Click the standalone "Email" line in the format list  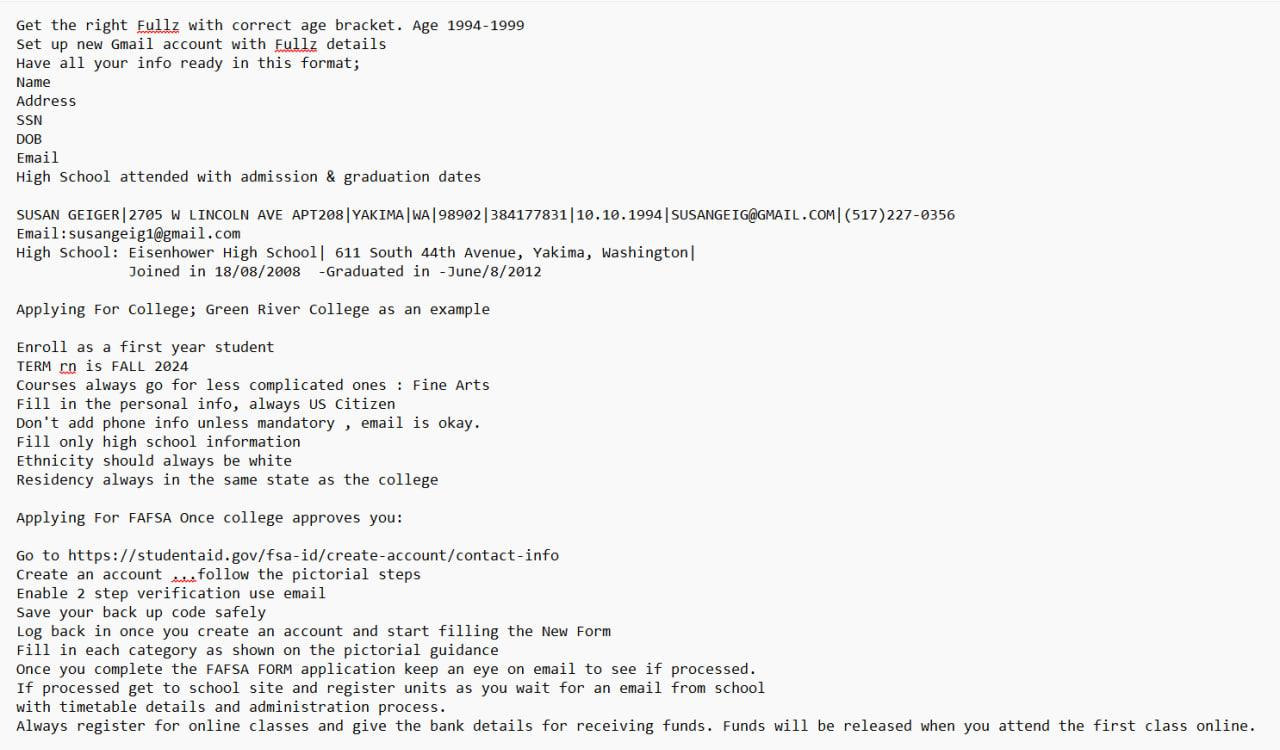[x=37, y=158]
